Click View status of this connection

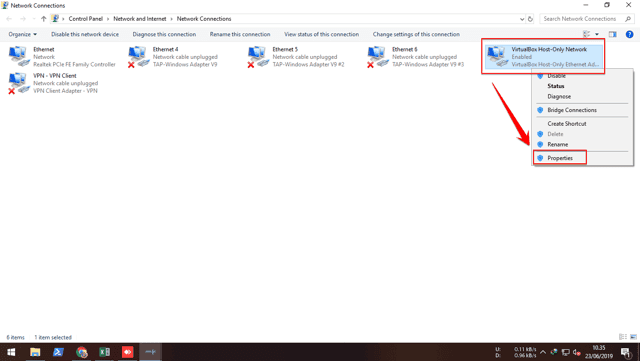coord(322,34)
